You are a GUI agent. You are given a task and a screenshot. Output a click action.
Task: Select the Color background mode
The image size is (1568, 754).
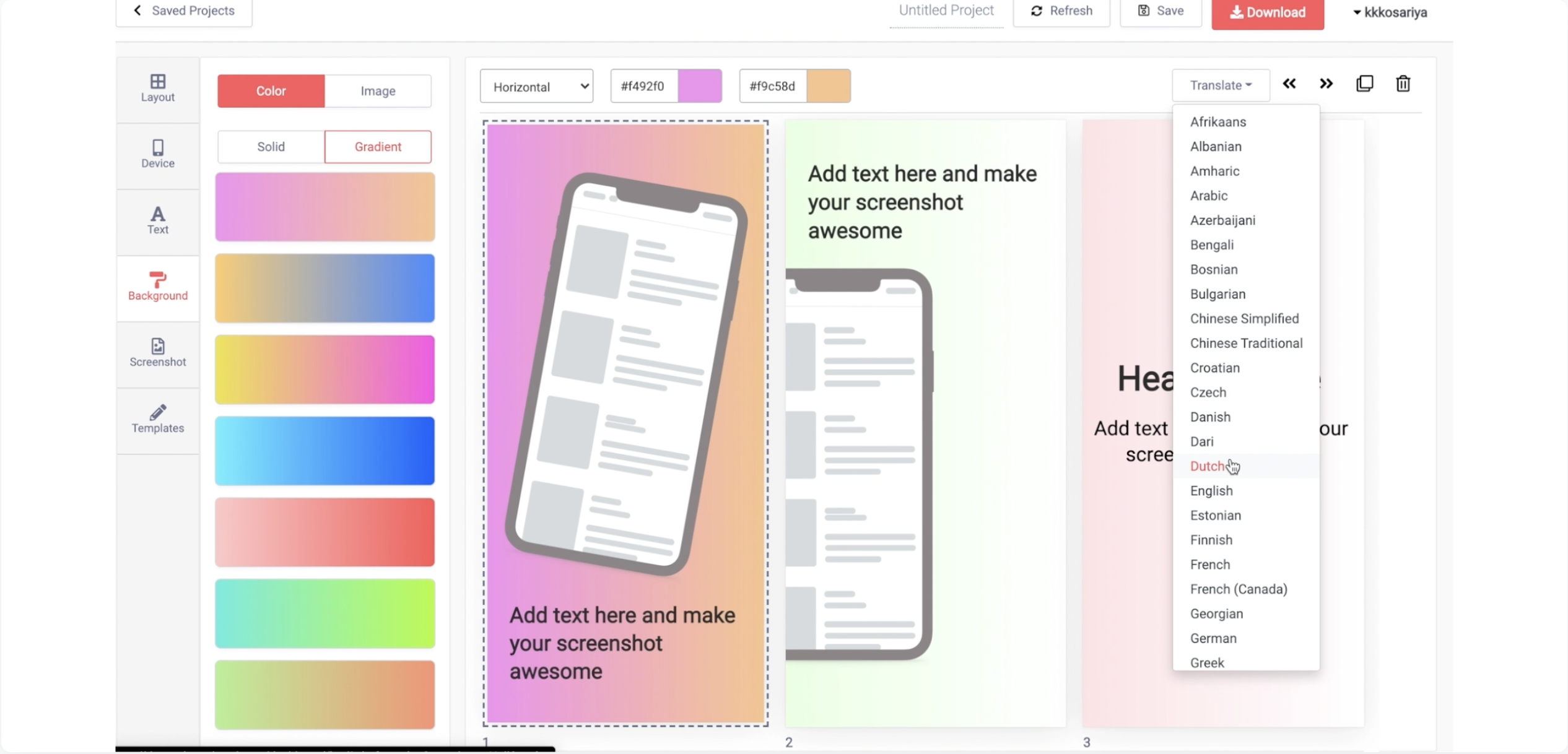click(271, 91)
